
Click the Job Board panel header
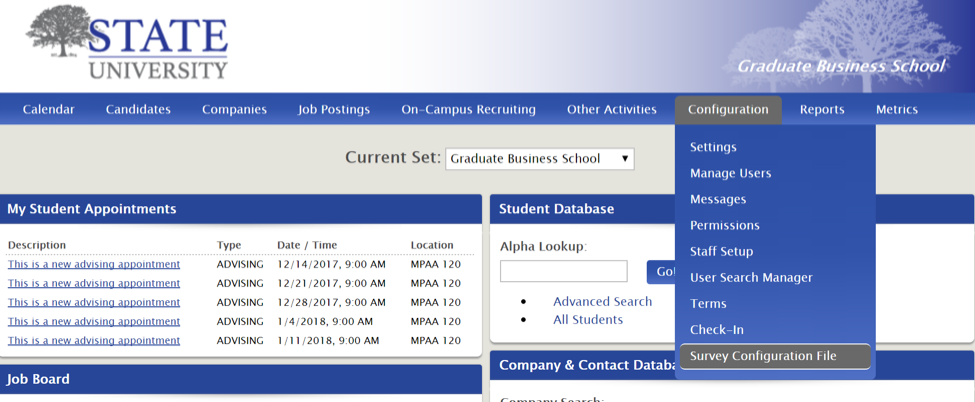click(x=241, y=379)
